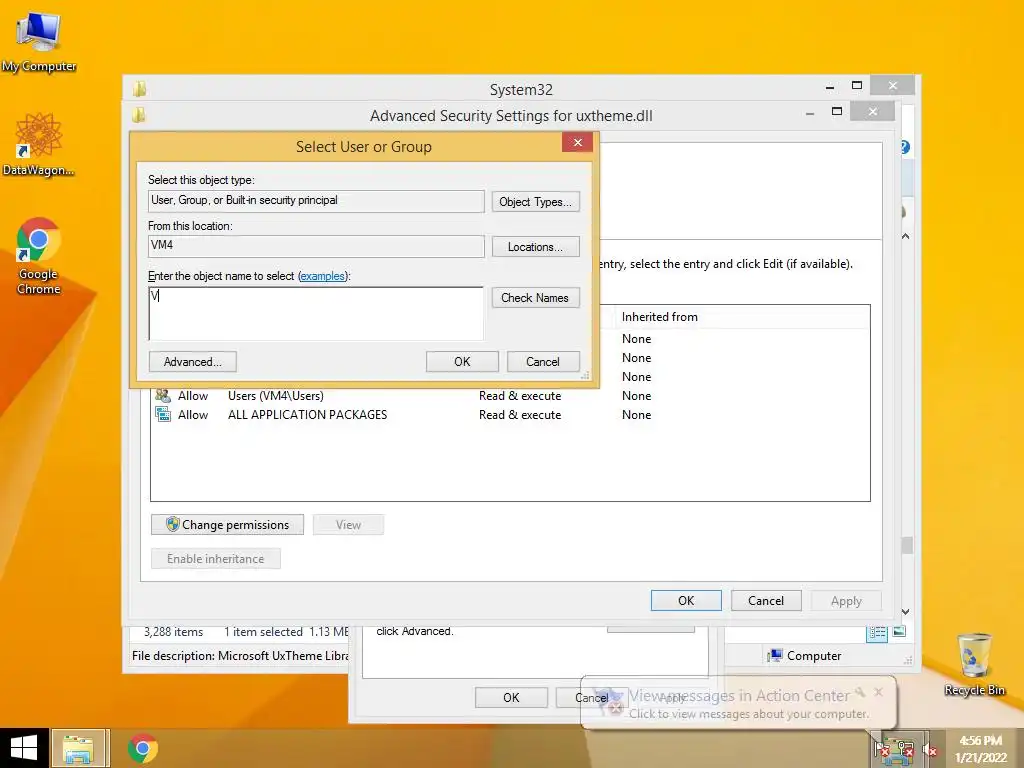
Task: Click the help question mark icon
Action: coord(904,148)
